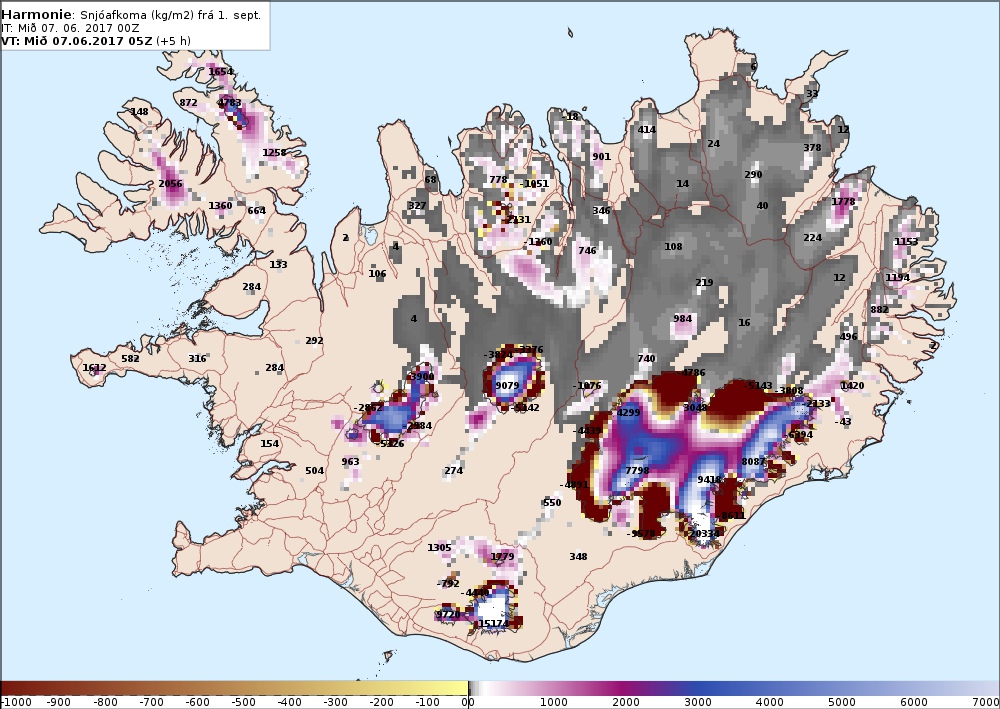This screenshot has height=709, width=1000.
Task: Click the value 1258 on the map
Action: [274, 152]
